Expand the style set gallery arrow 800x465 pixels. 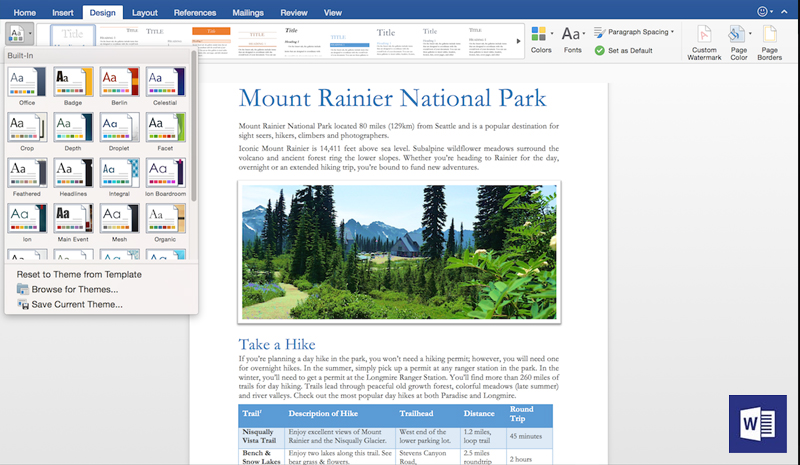518,41
